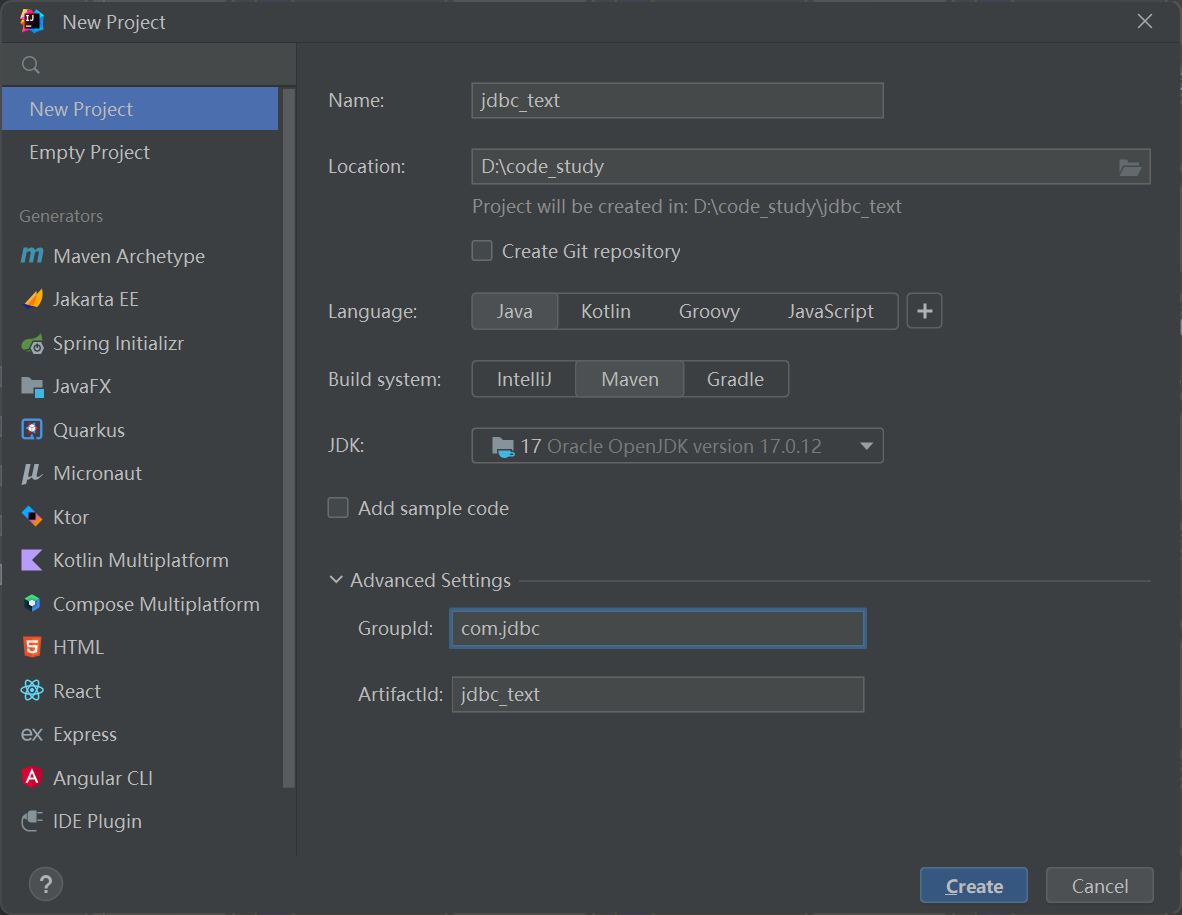The image size is (1182, 915).
Task: Select New Project in the sidebar
Action: point(140,109)
